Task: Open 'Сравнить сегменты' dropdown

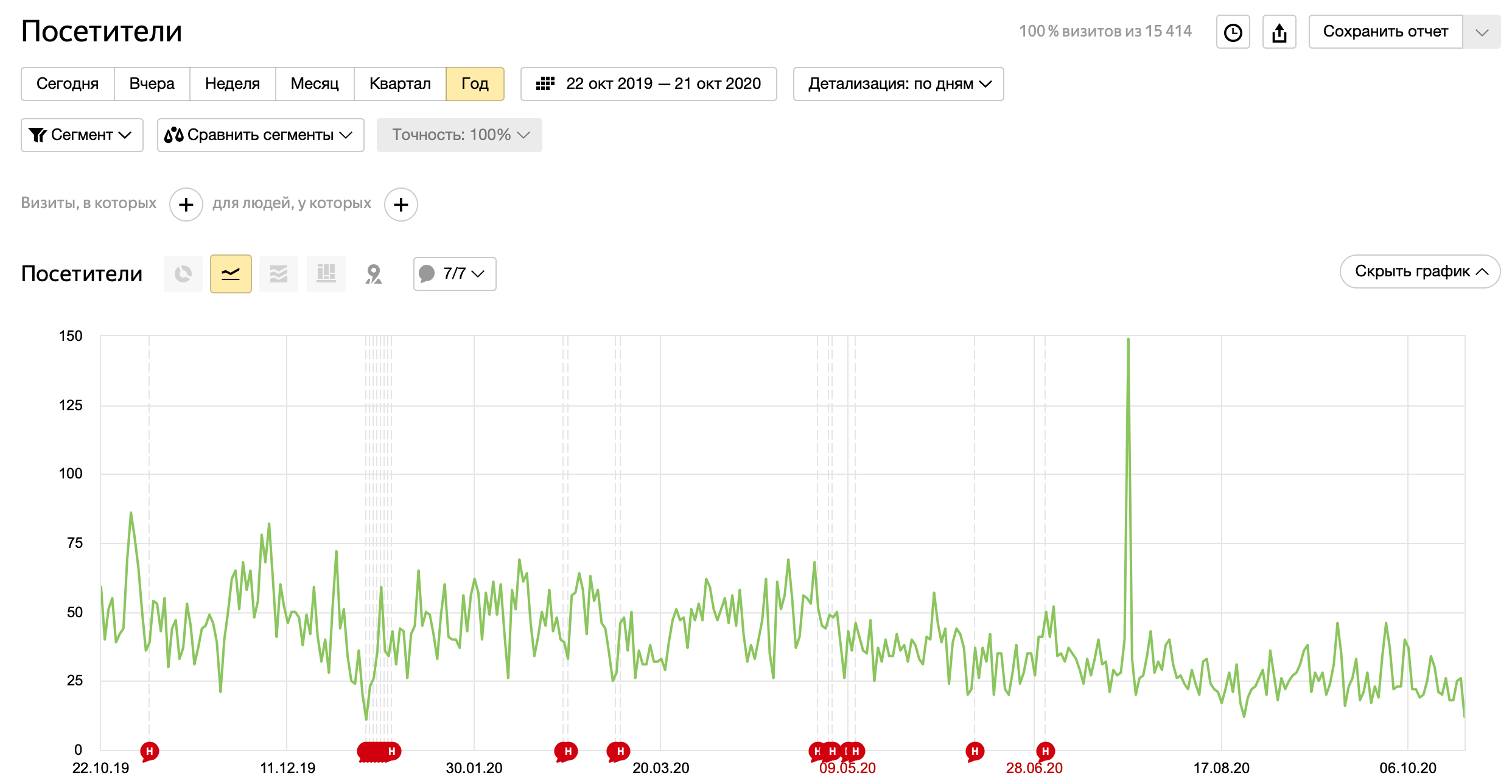Action: 261,135
